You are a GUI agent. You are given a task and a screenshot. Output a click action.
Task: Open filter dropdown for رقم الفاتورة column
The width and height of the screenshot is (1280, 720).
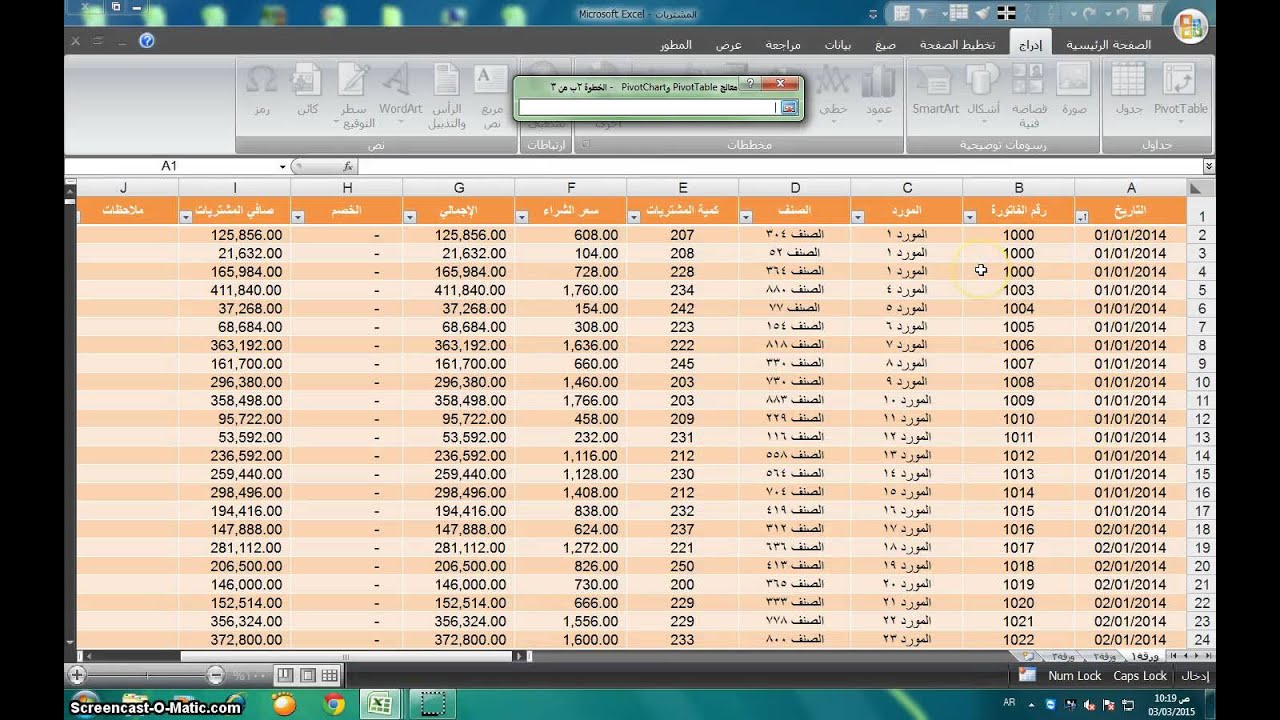pos(970,217)
